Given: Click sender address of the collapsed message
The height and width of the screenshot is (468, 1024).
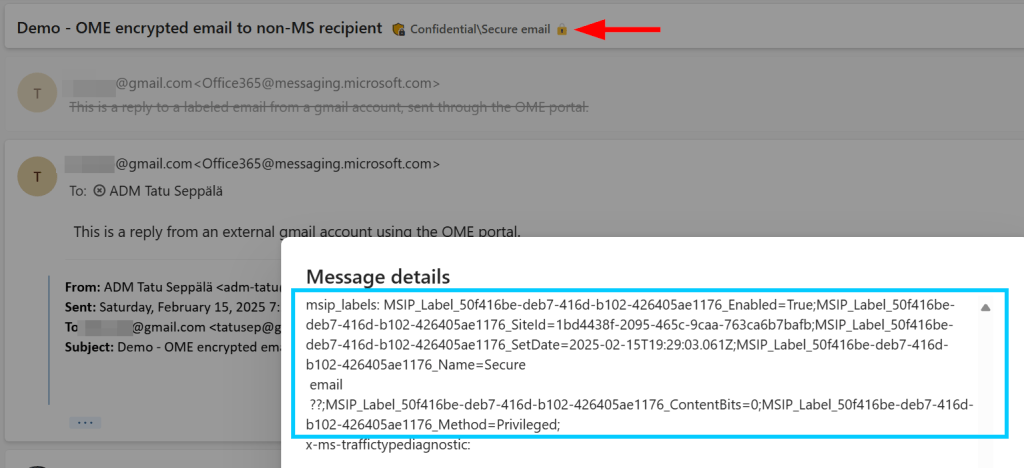Looking at the screenshot, I should tap(250, 82).
